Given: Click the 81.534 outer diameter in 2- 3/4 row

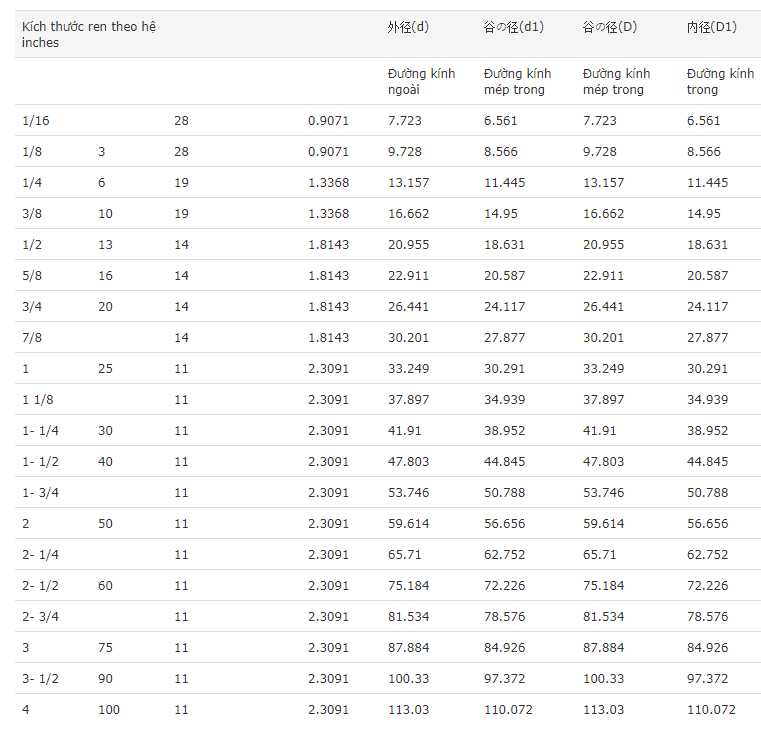Looking at the screenshot, I should point(408,616).
